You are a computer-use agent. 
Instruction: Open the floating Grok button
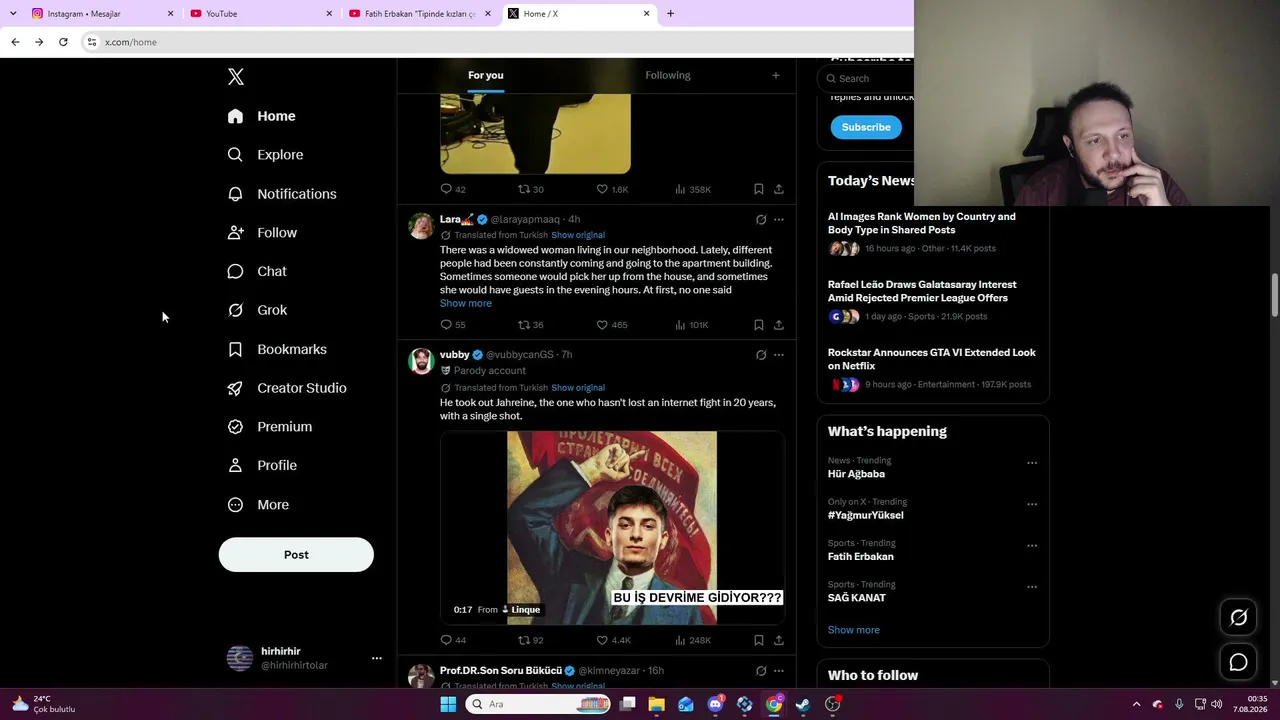(x=1238, y=618)
